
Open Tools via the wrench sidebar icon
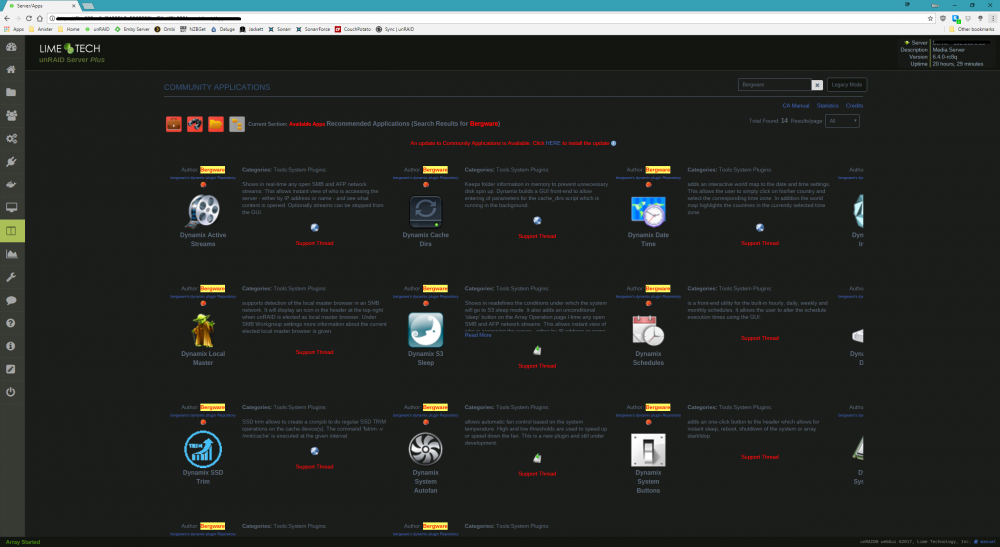coord(11,277)
